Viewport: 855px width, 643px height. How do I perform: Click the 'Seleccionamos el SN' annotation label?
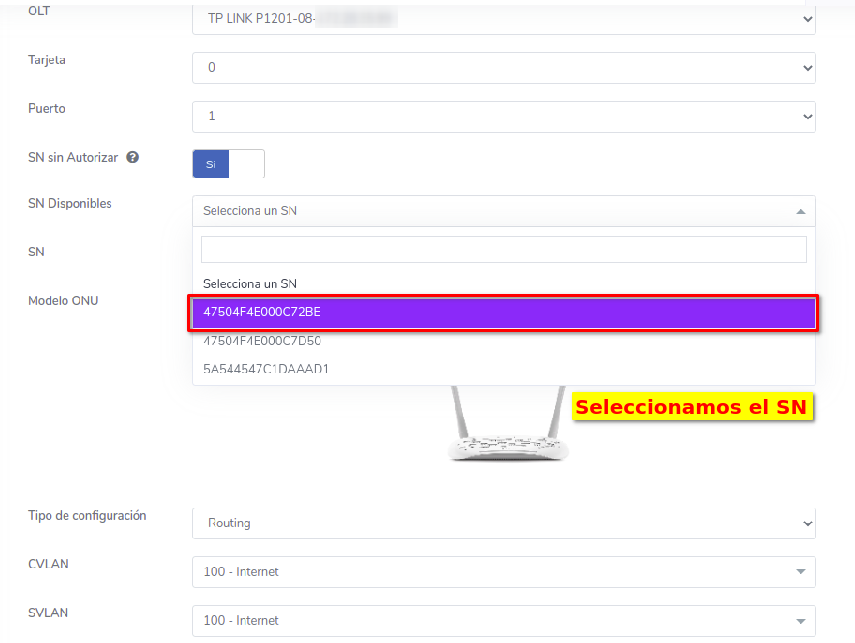(x=691, y=407)
